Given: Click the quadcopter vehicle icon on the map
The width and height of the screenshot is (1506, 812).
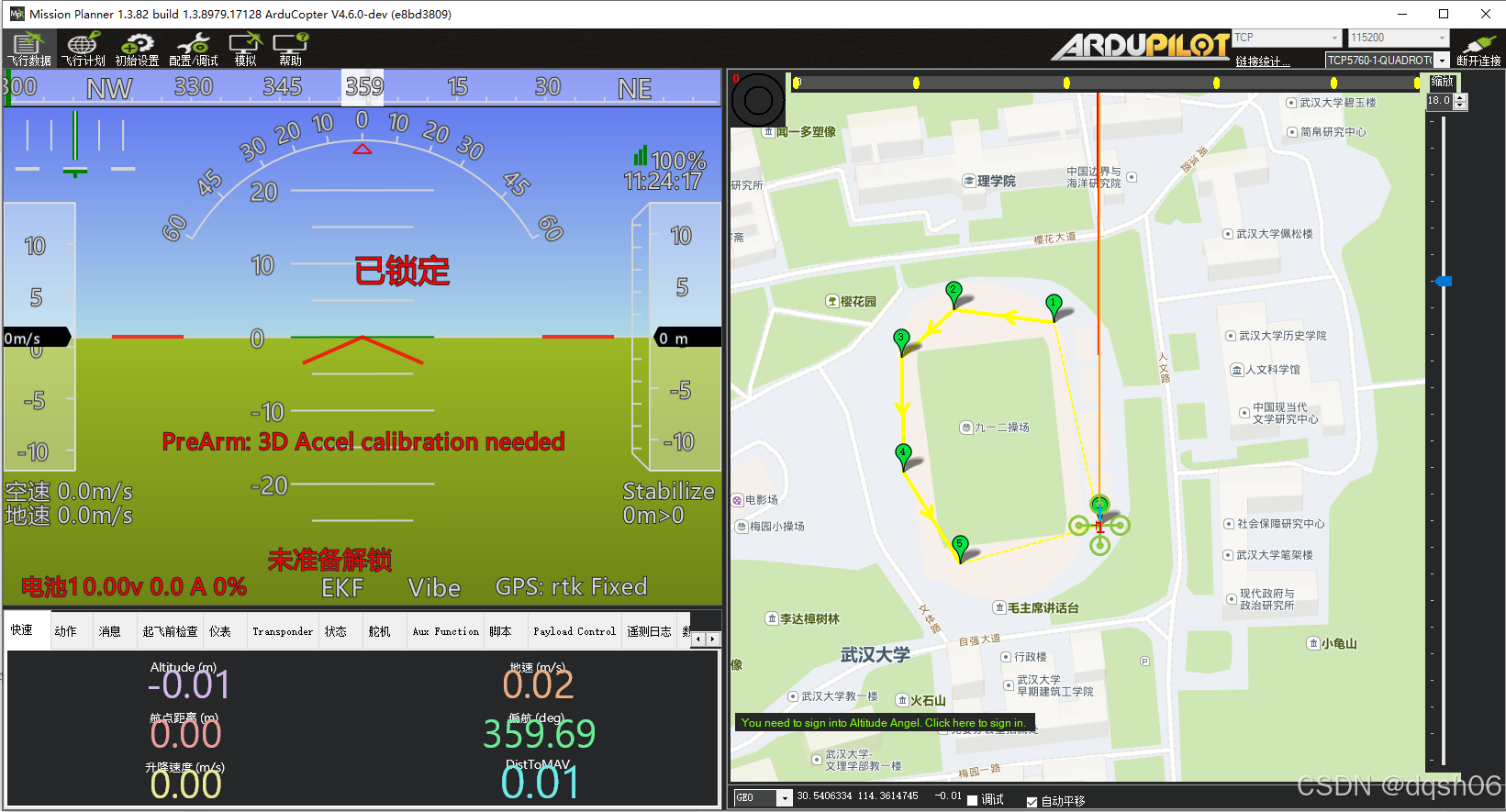Looking at the screenshot, I should (1099, 526).
